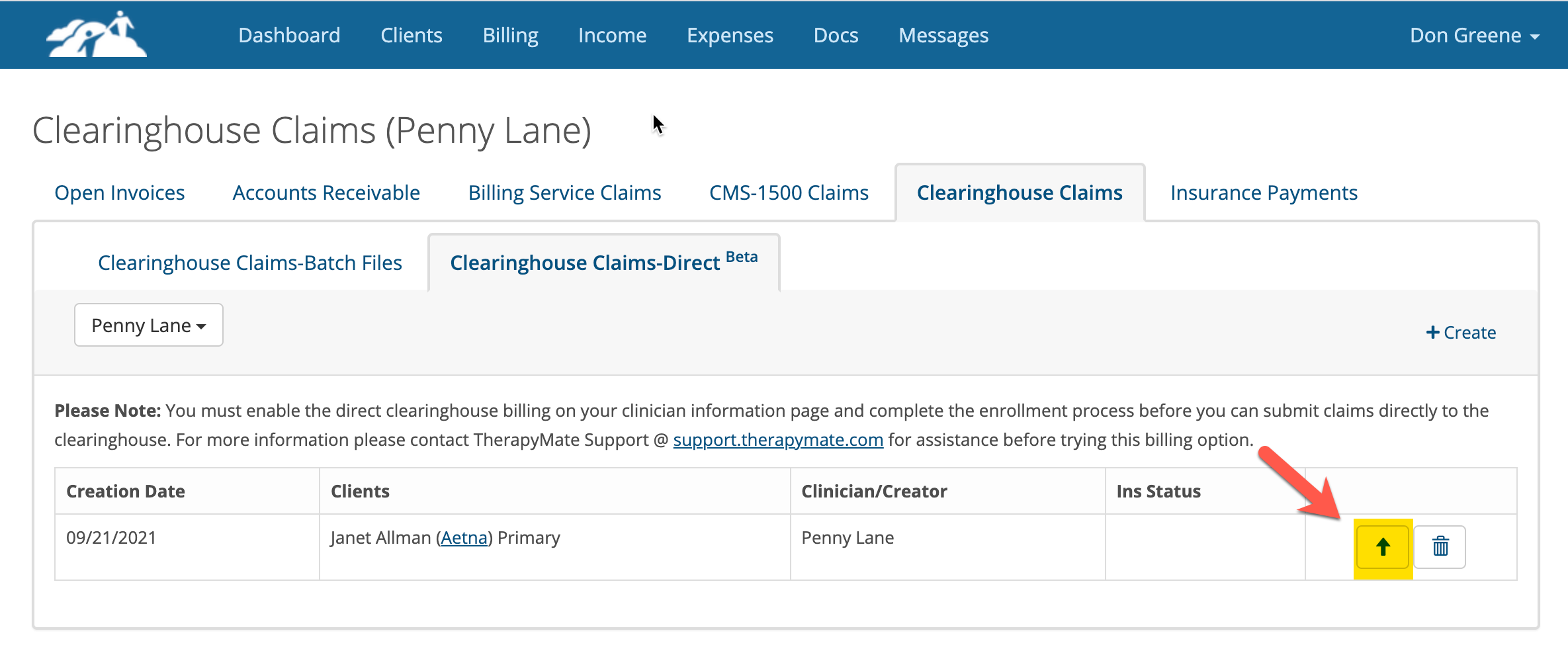1568x647 pixels.
Task: Submit the claim using the highlighted upload icon
Action: tap(1382, 546)
